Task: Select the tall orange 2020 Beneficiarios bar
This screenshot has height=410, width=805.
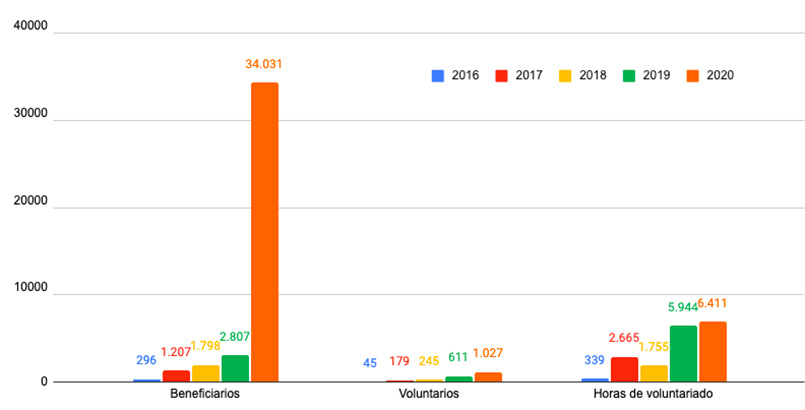Action: (x=265, y=232)
